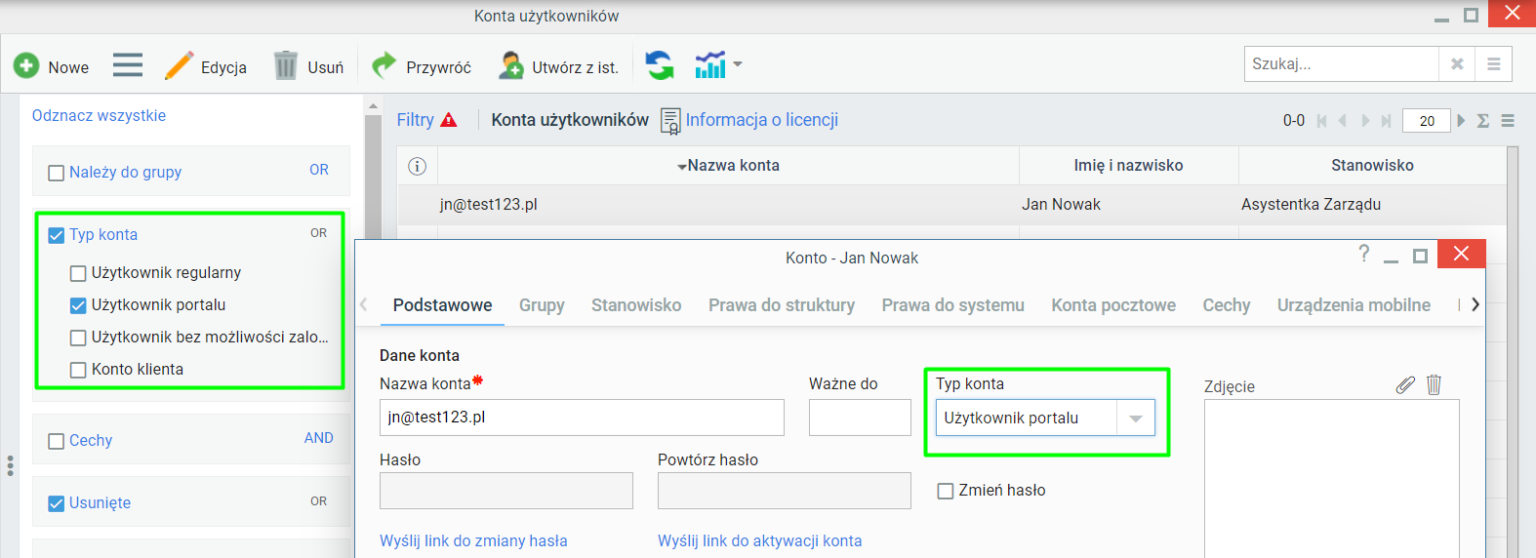Toggle the Cechy filter checkbox
The height and width of the screenshot is (558, 1536).
56,441
